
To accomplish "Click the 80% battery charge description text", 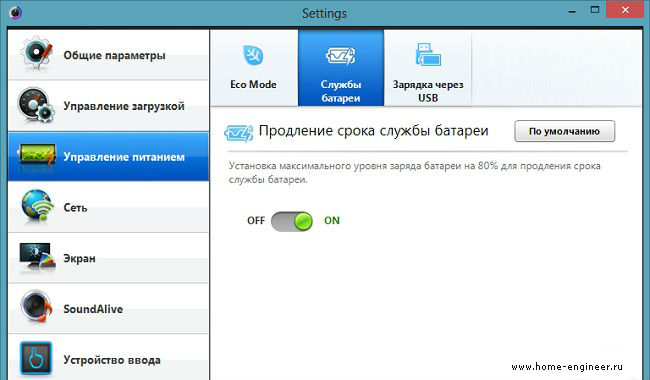I will tap(415, 172).
